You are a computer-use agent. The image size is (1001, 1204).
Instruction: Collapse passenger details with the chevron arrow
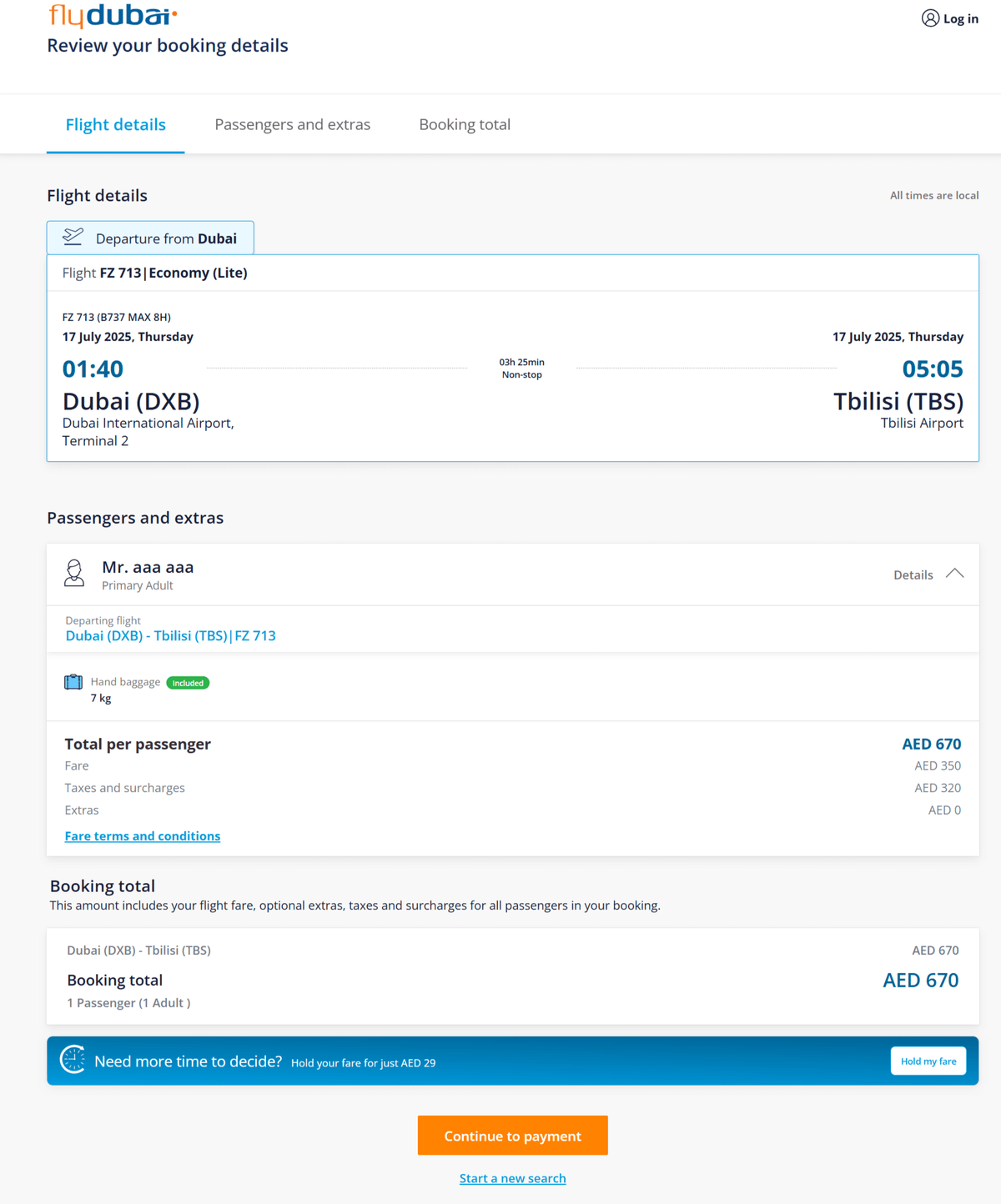pos(955,574)
